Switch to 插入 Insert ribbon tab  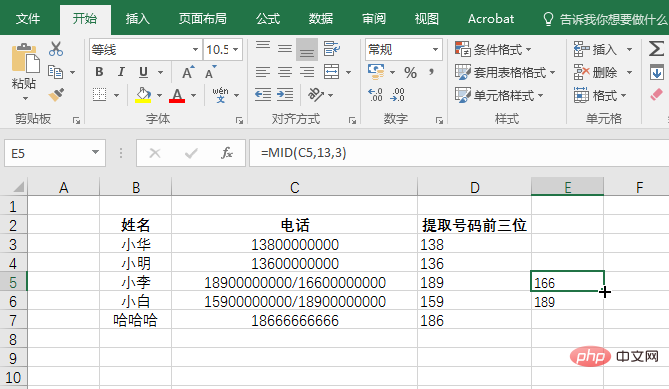[x=137, y=19]
